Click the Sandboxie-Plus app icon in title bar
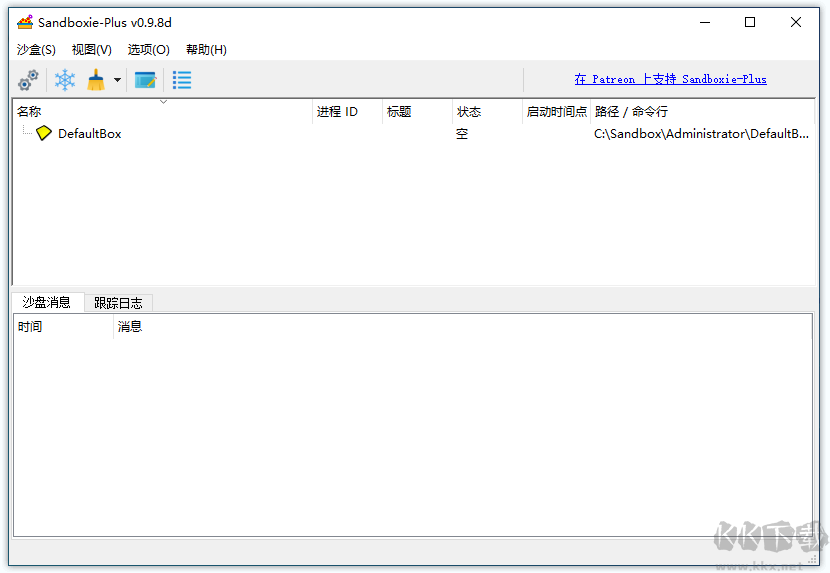830x573 pixels. click(25, 22)
